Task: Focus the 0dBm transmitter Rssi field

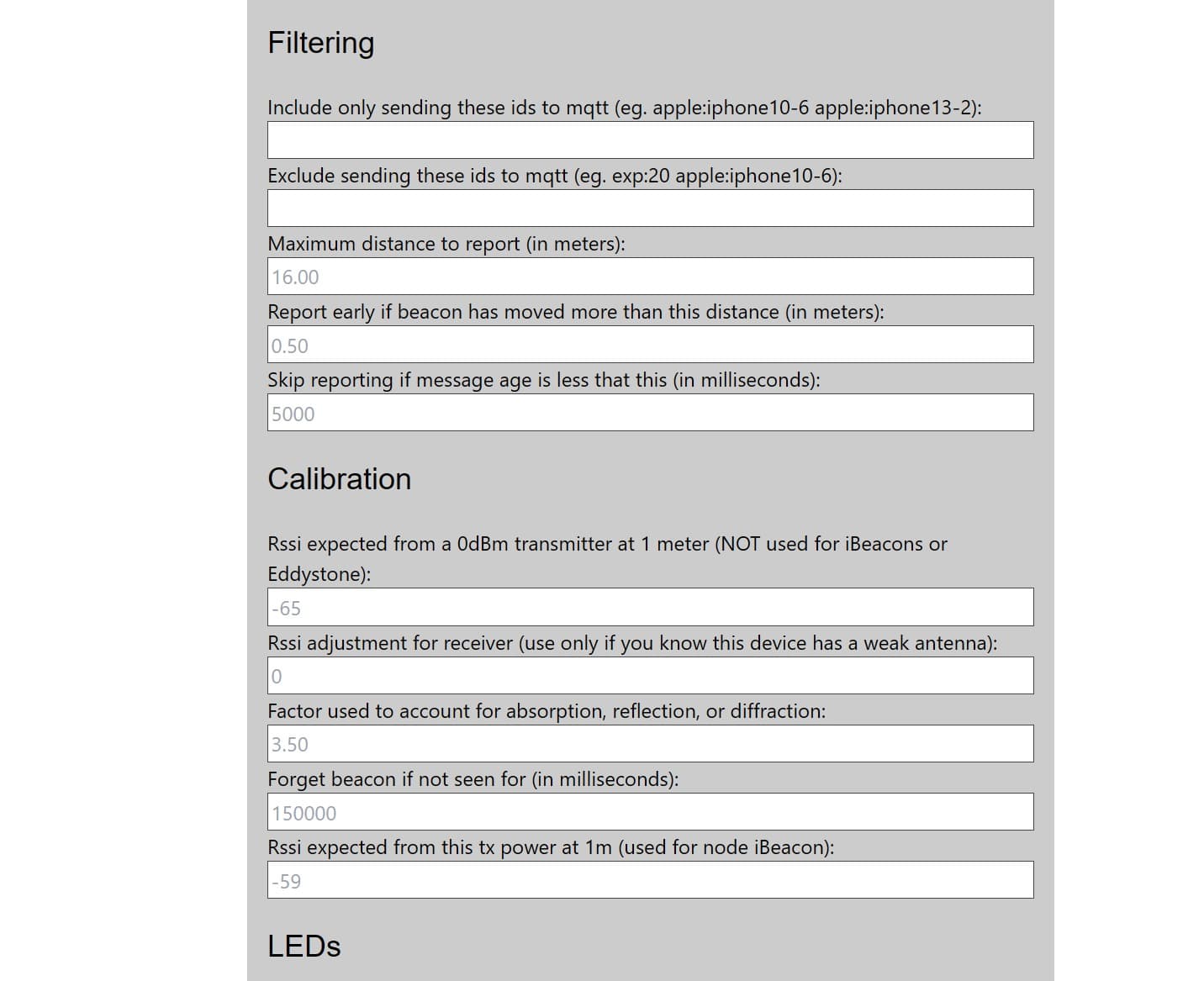Action: point(650,607)
